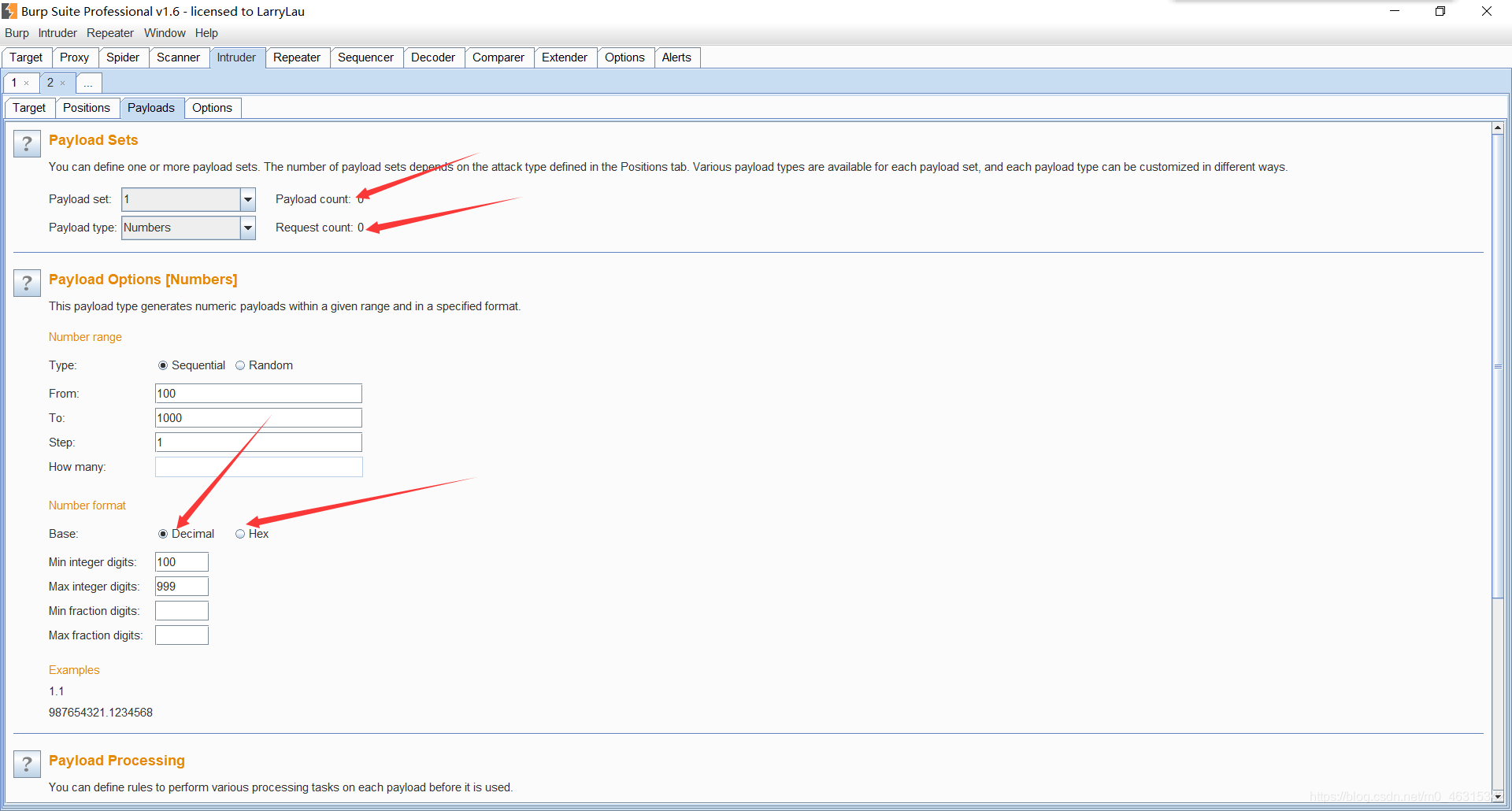The height and width of the screenshot is (811, 1512).
Task: Close Intruder attack tab 2
Action: pos(62,83)
